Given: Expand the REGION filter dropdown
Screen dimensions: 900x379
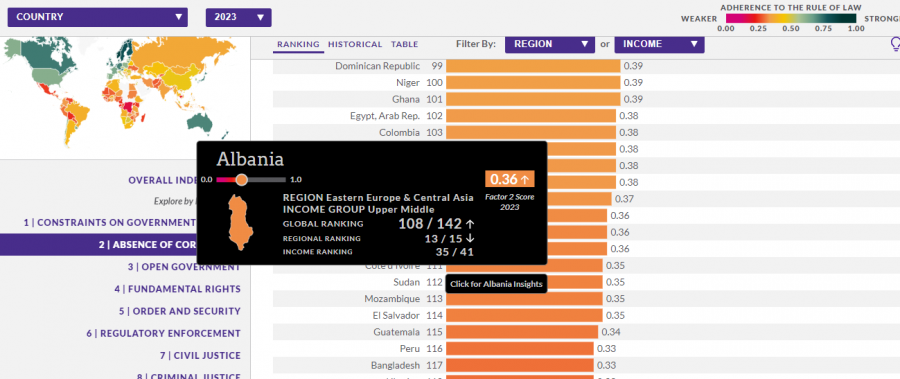Looking at the screenshot, I should pos(550,44).
